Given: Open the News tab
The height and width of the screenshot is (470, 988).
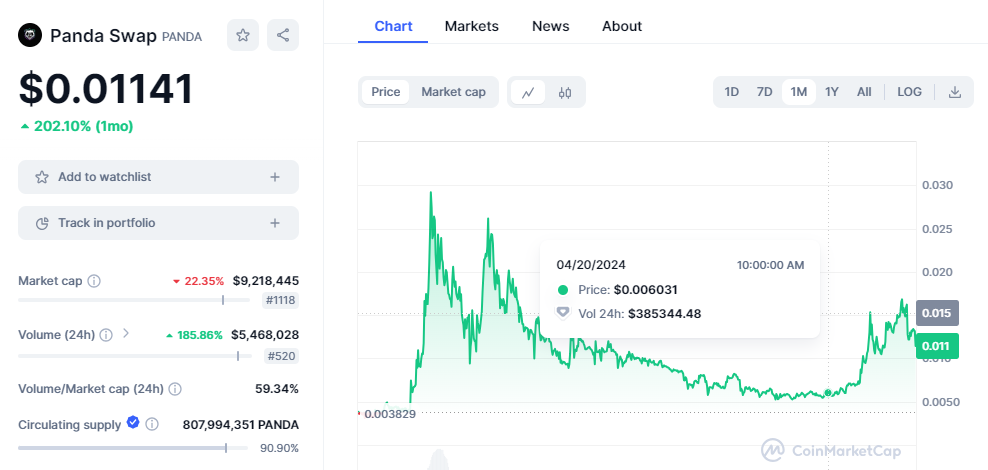Looking at the screenshot, I should 551,26.
